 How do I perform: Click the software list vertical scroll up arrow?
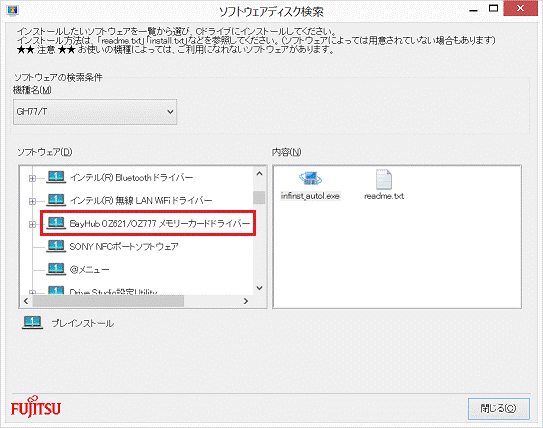click(x=259, y=173)
